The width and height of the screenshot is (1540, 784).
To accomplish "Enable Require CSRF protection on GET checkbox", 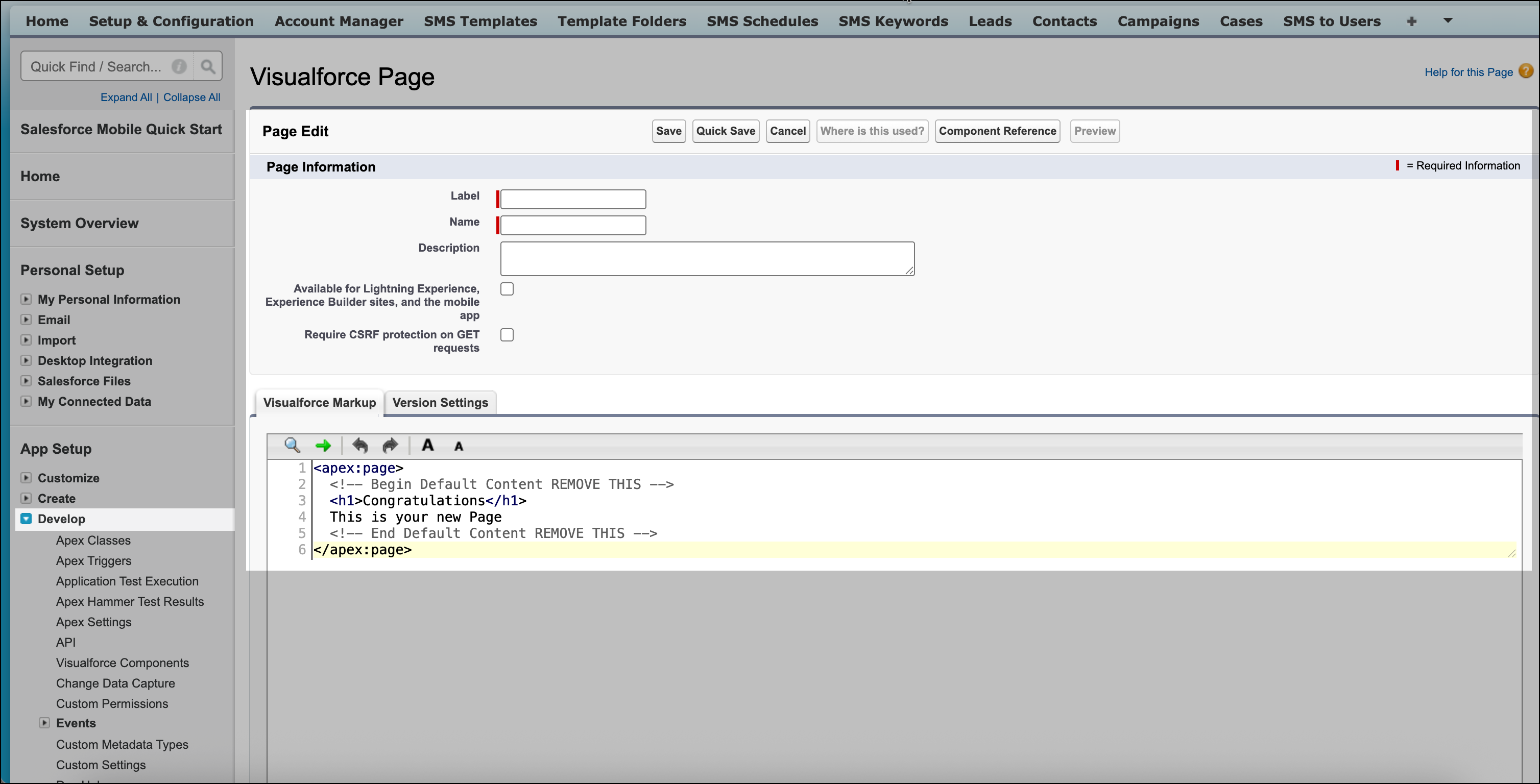I will 507,335.
